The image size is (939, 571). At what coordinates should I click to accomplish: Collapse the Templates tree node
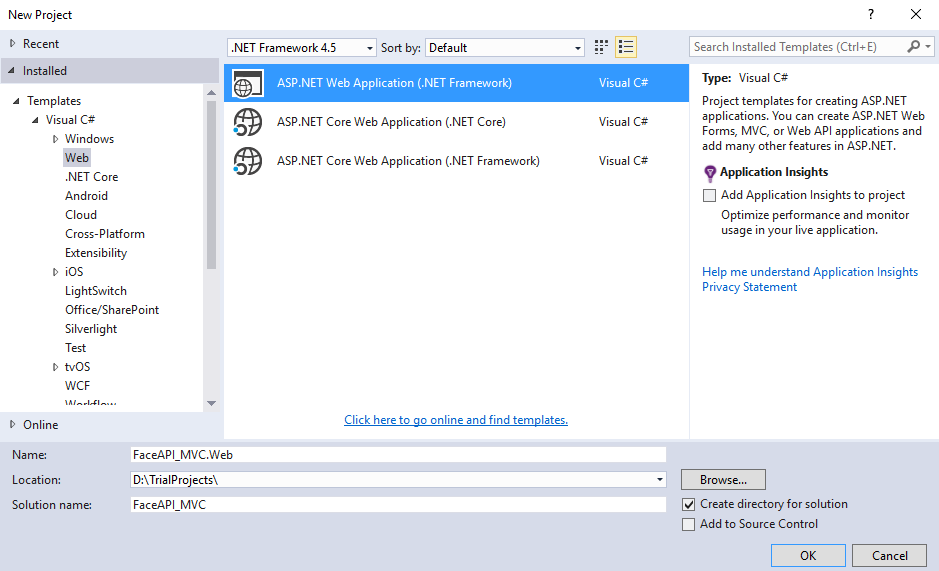16,101
